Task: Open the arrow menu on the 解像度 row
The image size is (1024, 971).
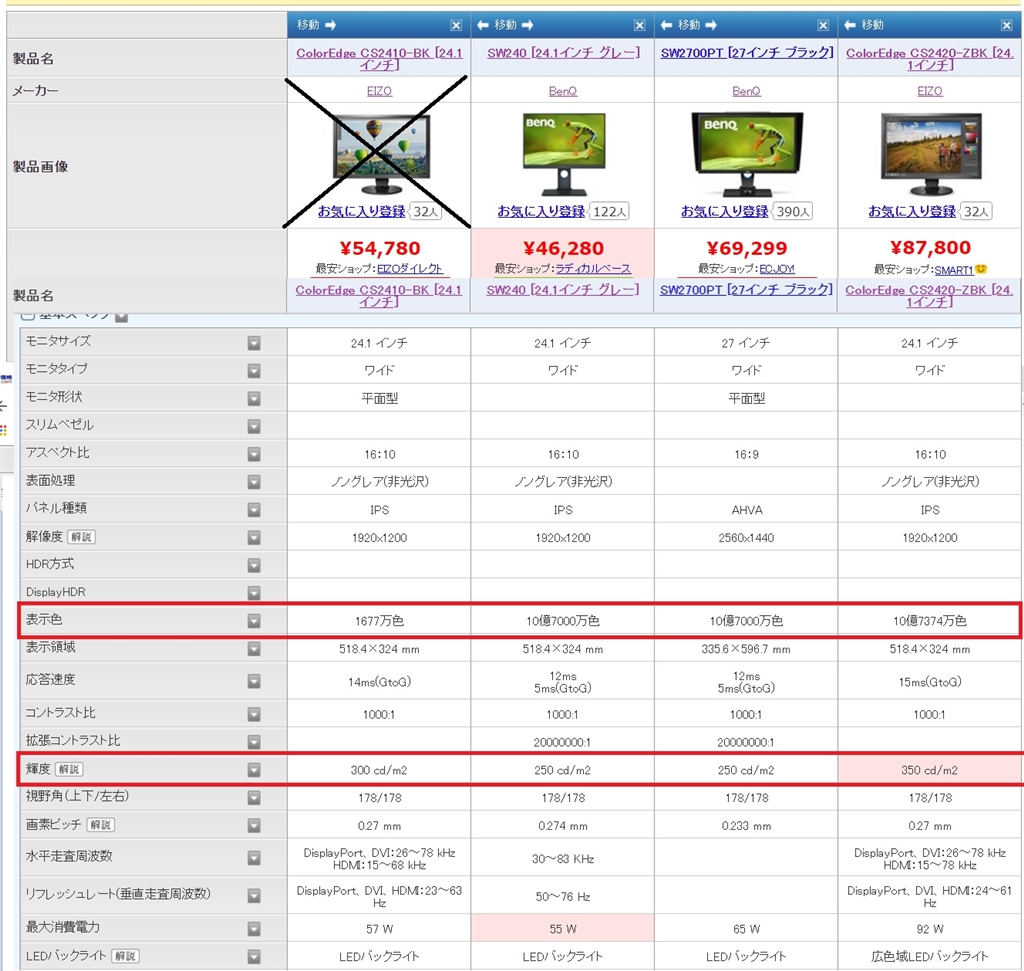Action: [x=254, y=537]
